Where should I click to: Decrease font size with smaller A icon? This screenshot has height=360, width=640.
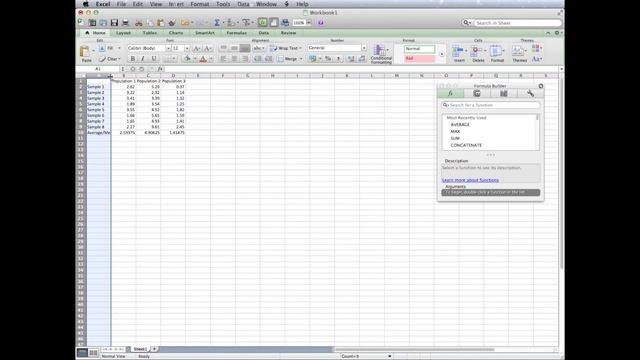(x=207, y=48)
